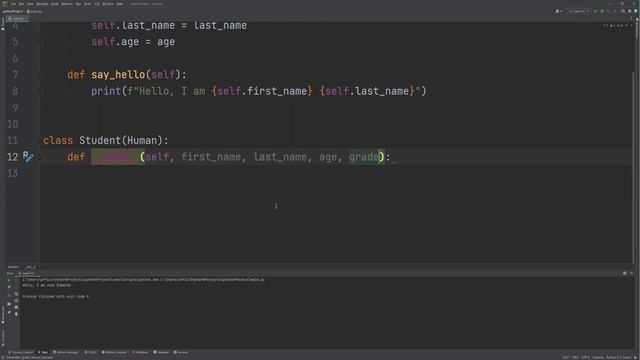
Task: Collapse the __init__ method on line 12
Action: point(40,157)
